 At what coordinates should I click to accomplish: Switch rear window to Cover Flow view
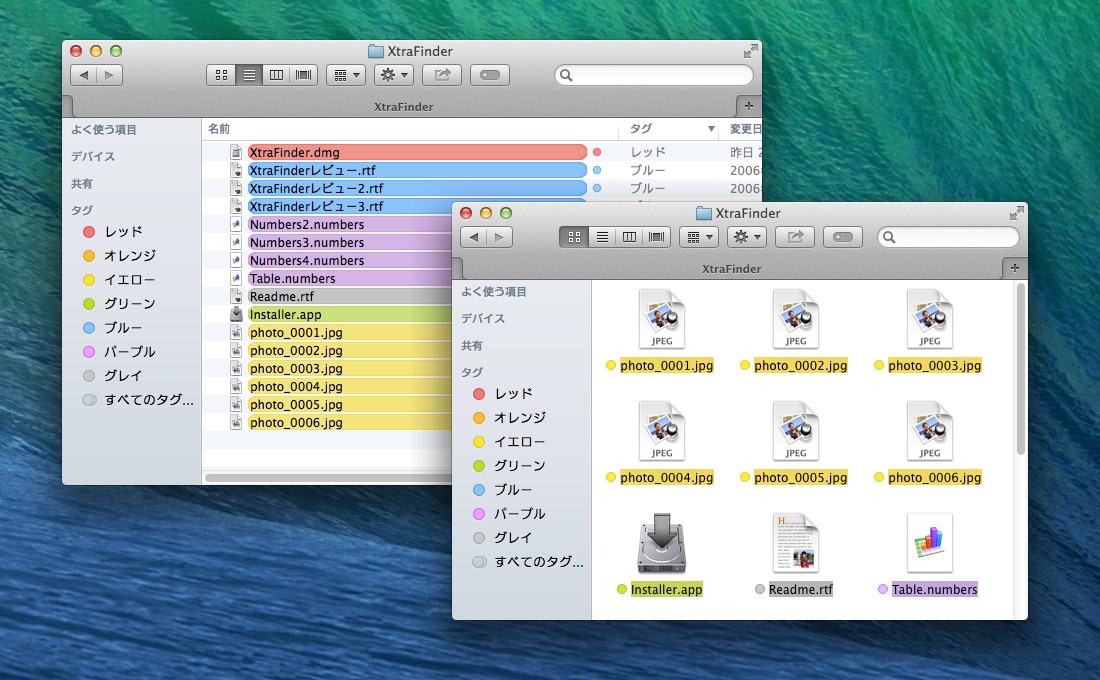[x=304, y=75]
